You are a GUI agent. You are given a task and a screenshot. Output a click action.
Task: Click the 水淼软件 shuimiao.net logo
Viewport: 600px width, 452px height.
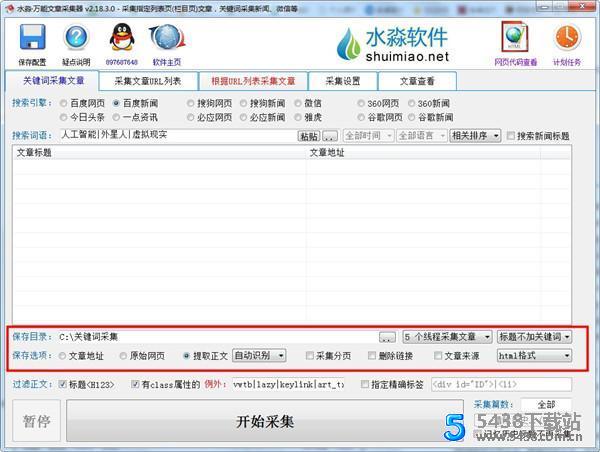(393, 44)
